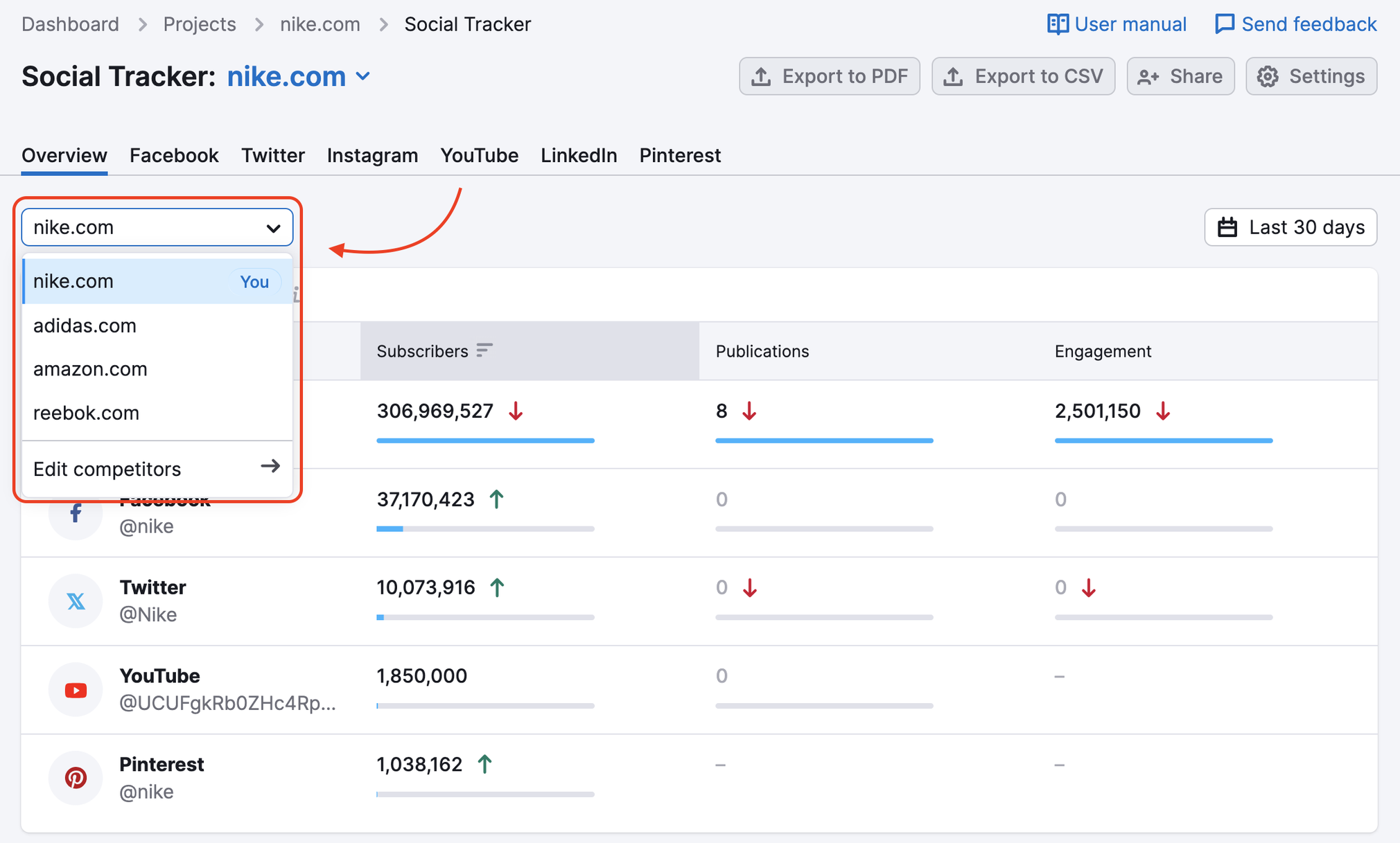This screenshot has height=843, width=1400.
Task: Select adidas.com from the dropdown list
Action: [85, 326]
